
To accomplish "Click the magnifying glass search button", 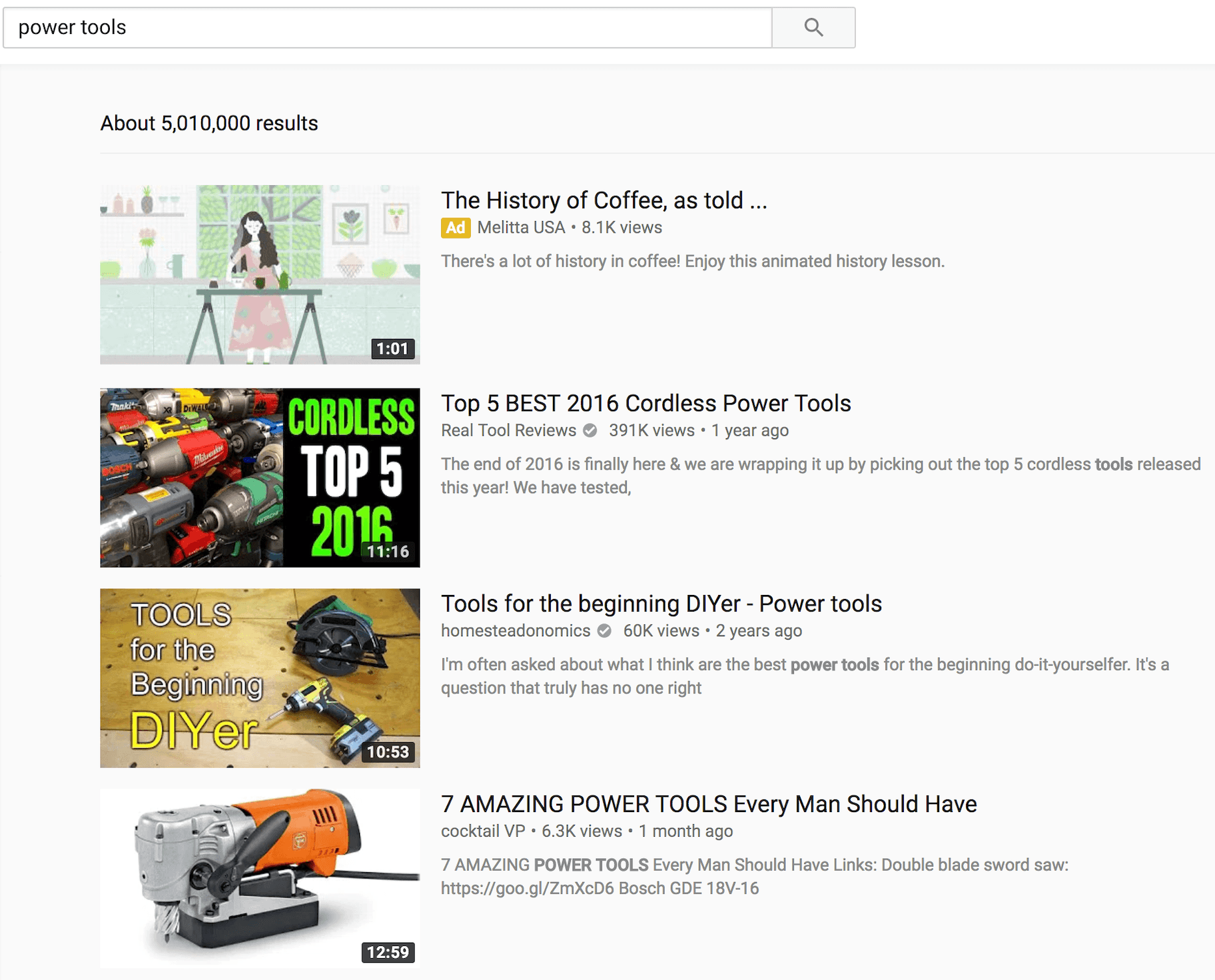I will pos(813,27).
